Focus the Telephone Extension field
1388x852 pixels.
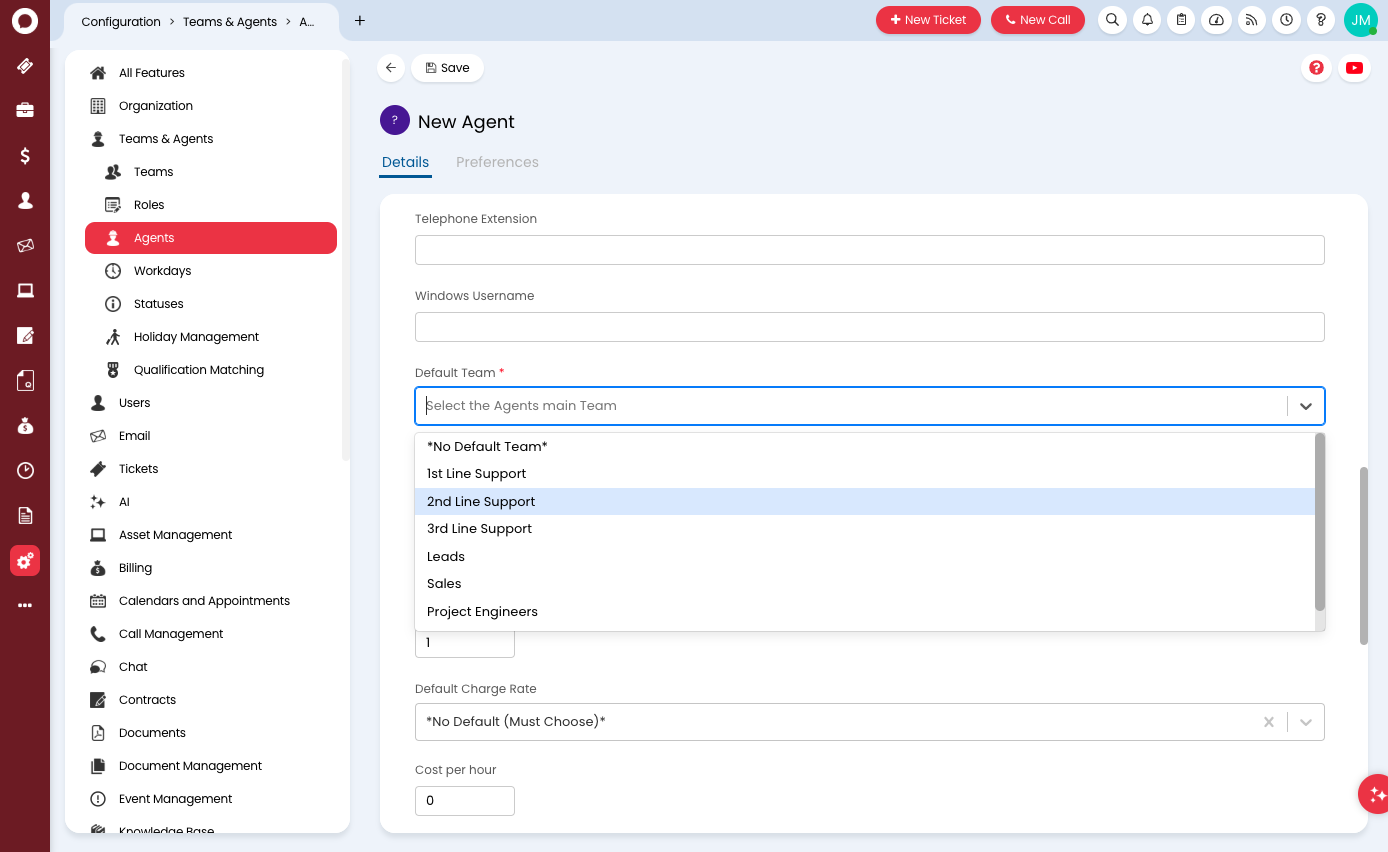(870, 250)
